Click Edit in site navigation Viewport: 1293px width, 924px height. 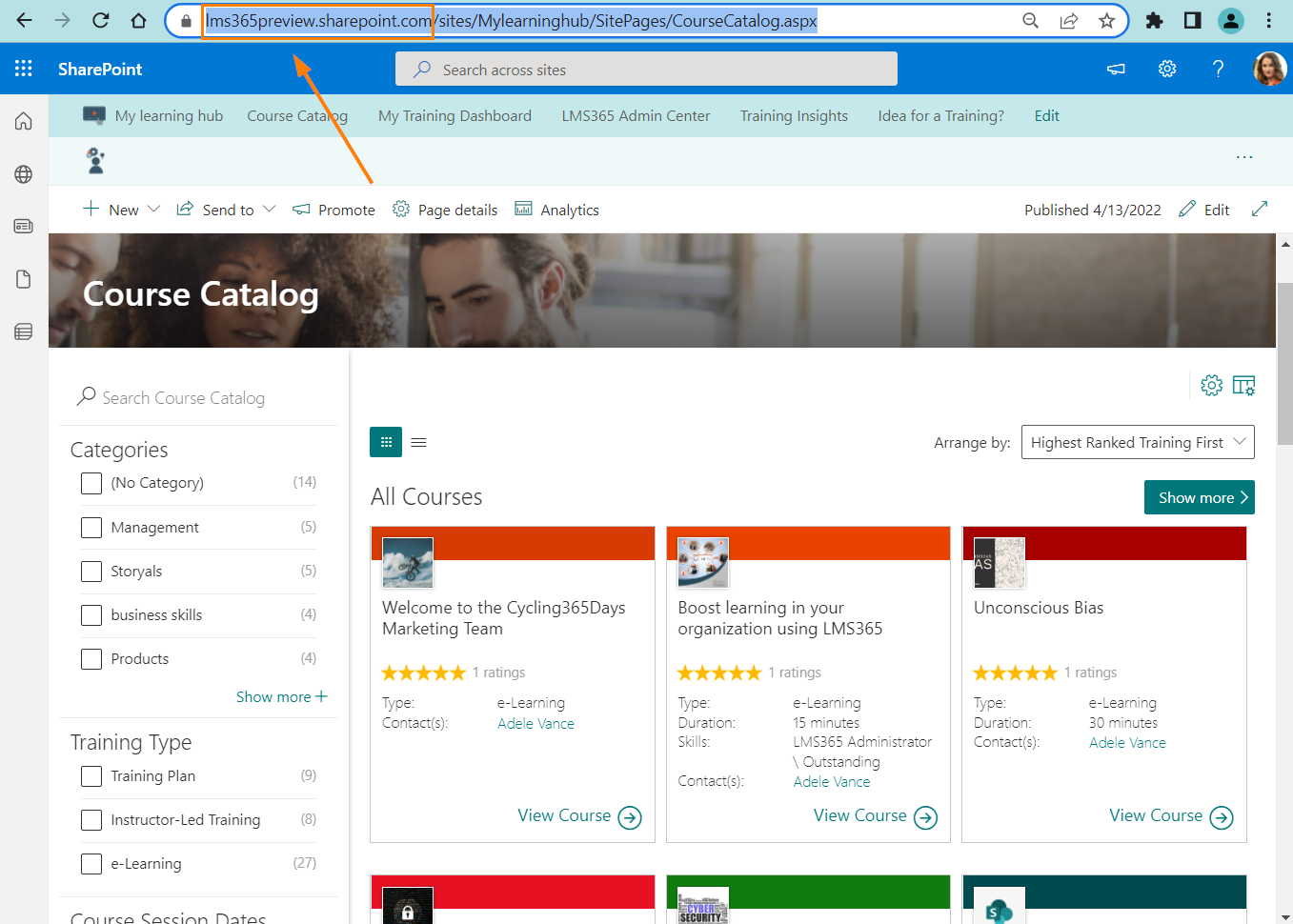pyautogui.click(x=1046, y=115)
